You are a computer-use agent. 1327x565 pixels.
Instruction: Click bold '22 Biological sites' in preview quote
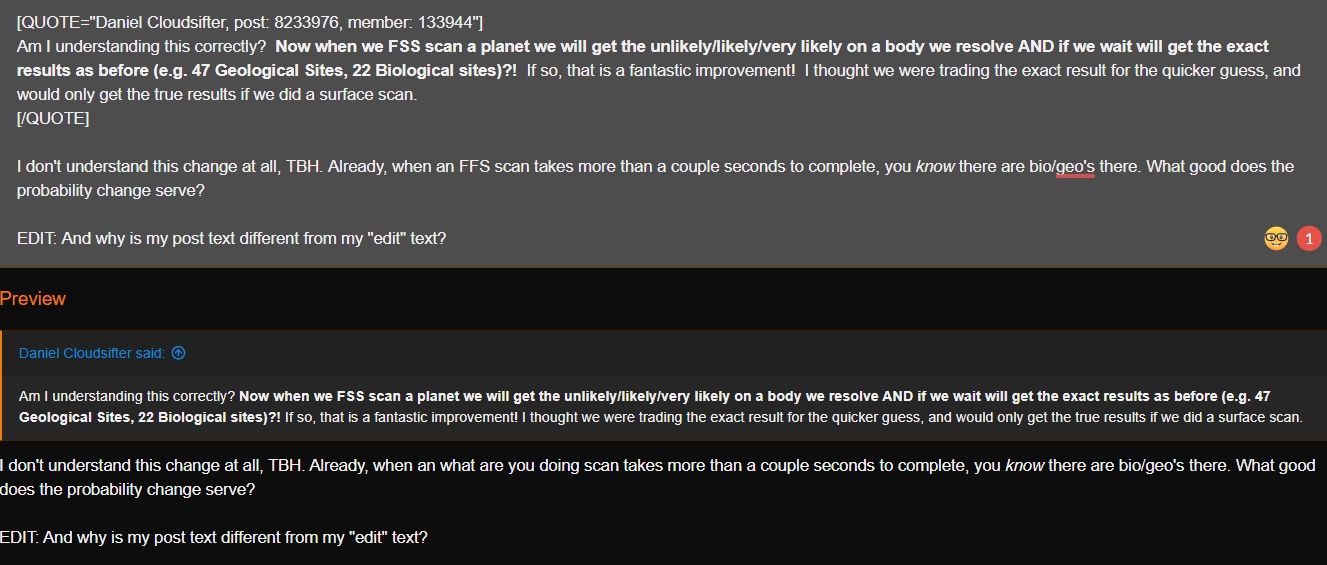[x=206, y=417]
